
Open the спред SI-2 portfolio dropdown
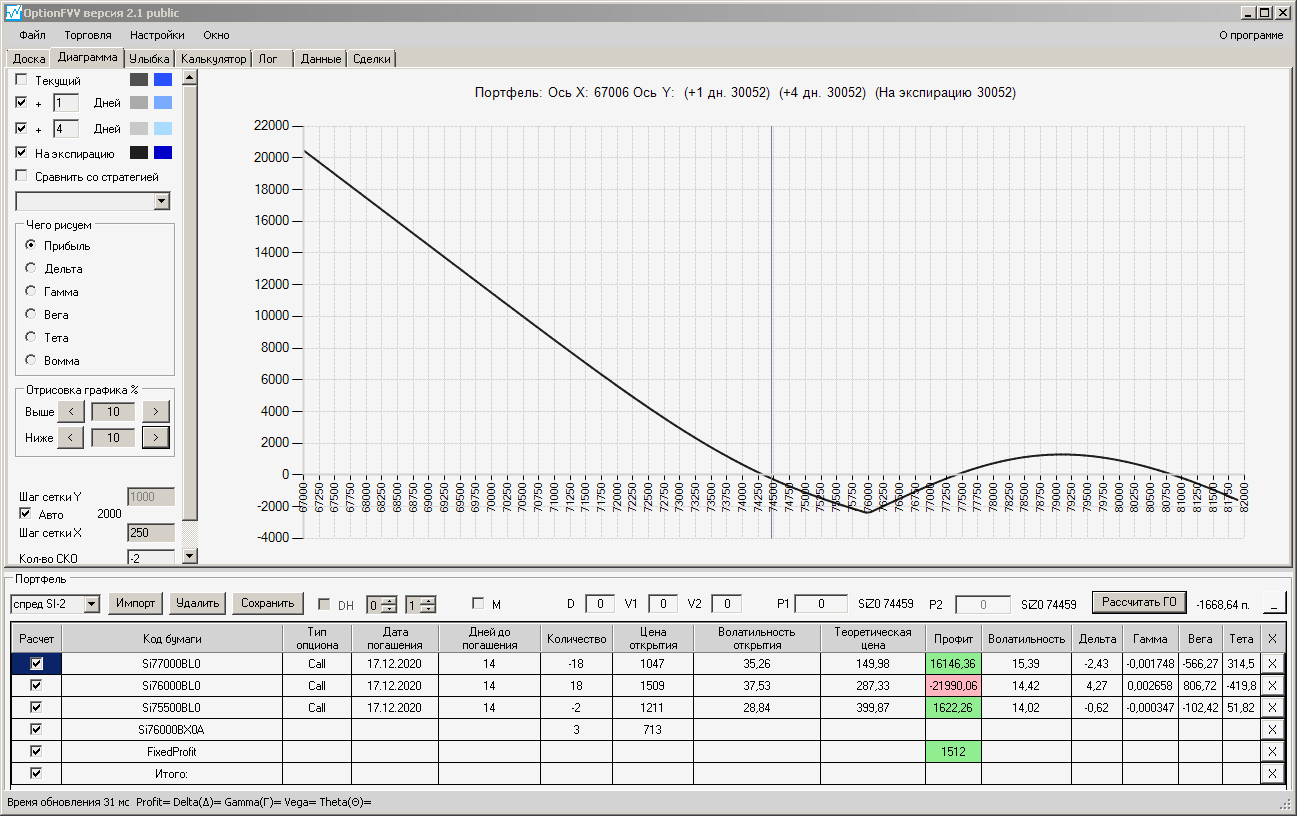(x=92, y=603)
